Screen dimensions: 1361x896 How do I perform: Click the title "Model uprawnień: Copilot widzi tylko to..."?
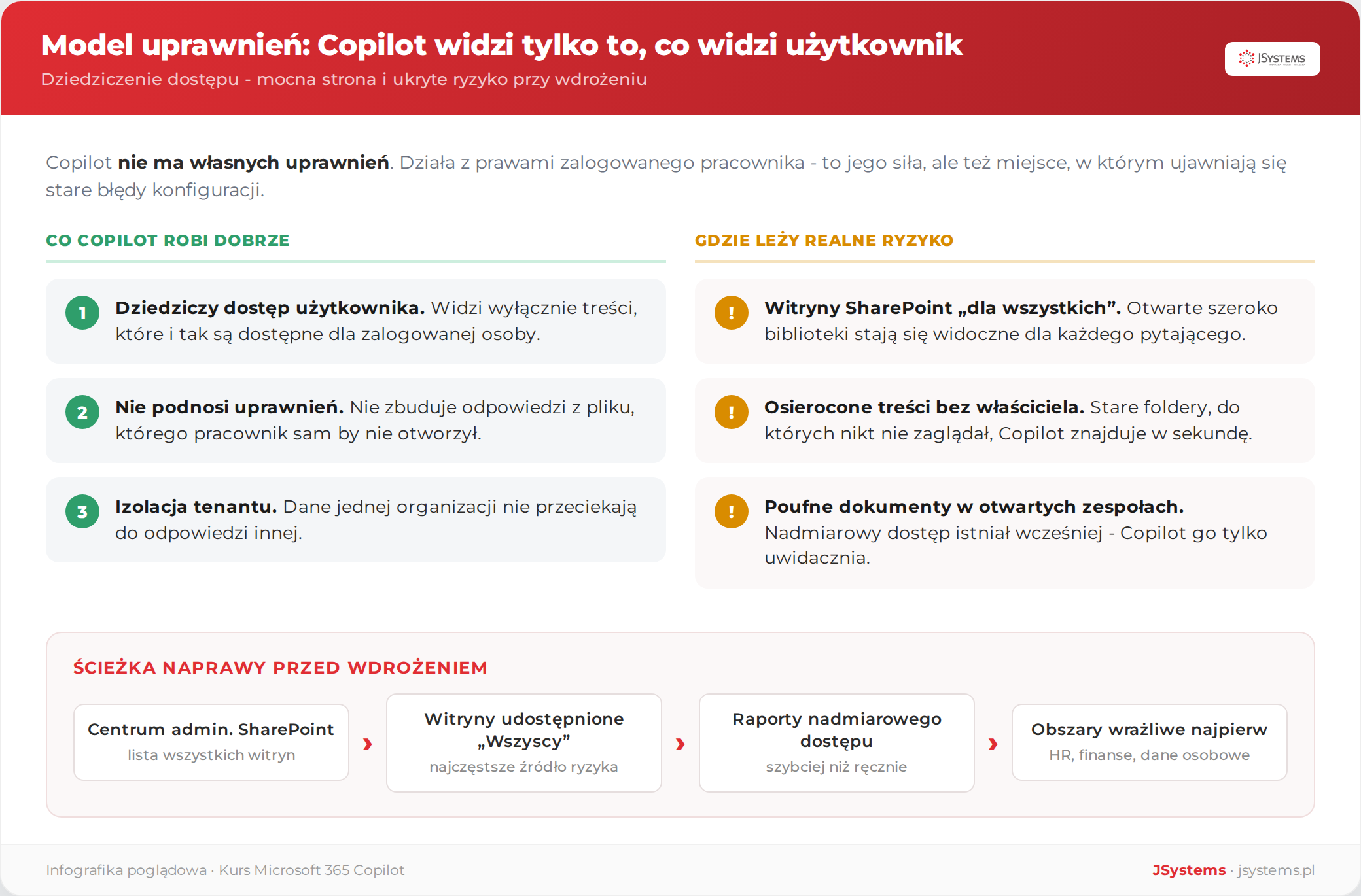pyautogui.click(x=501, y=46)
